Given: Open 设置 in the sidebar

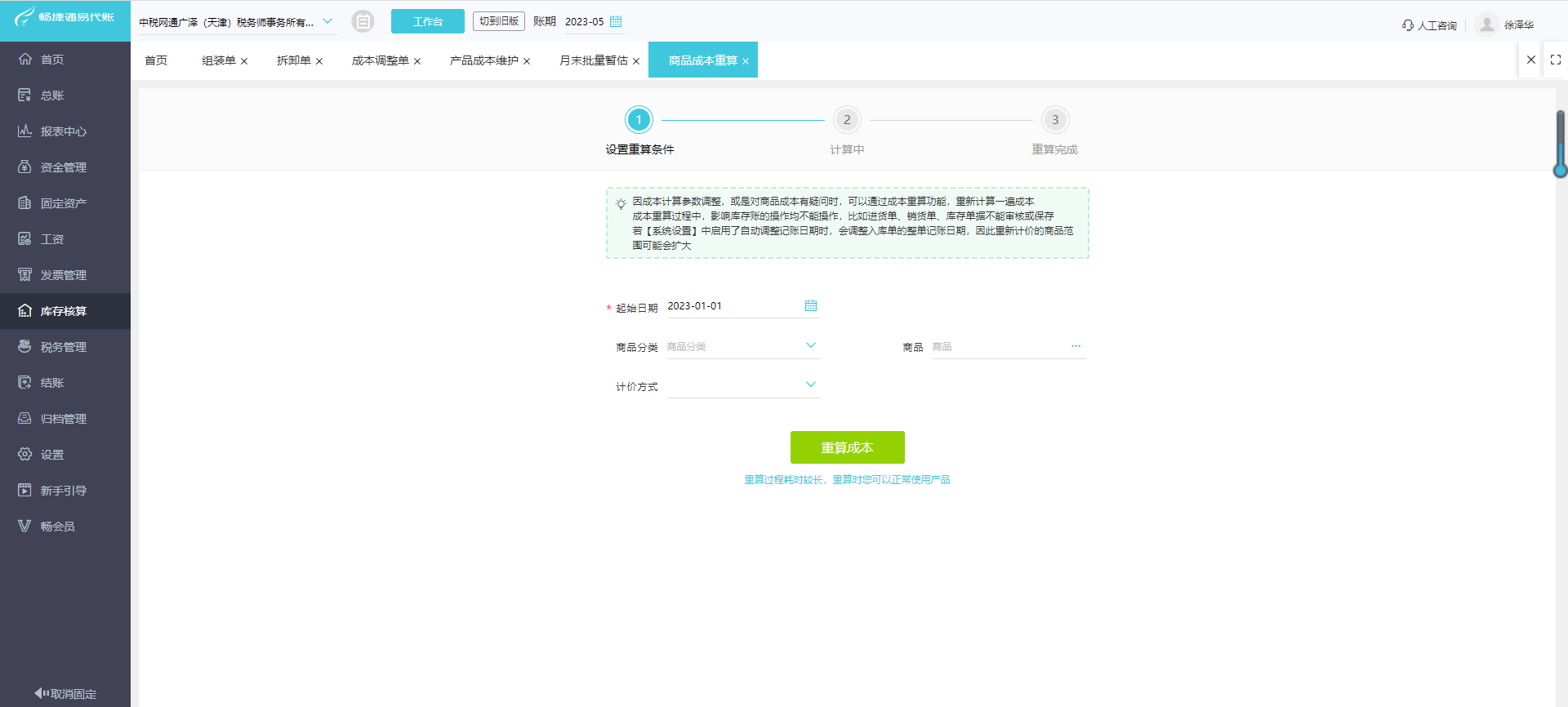Looking at the screenshot, I should coord(65,455).
